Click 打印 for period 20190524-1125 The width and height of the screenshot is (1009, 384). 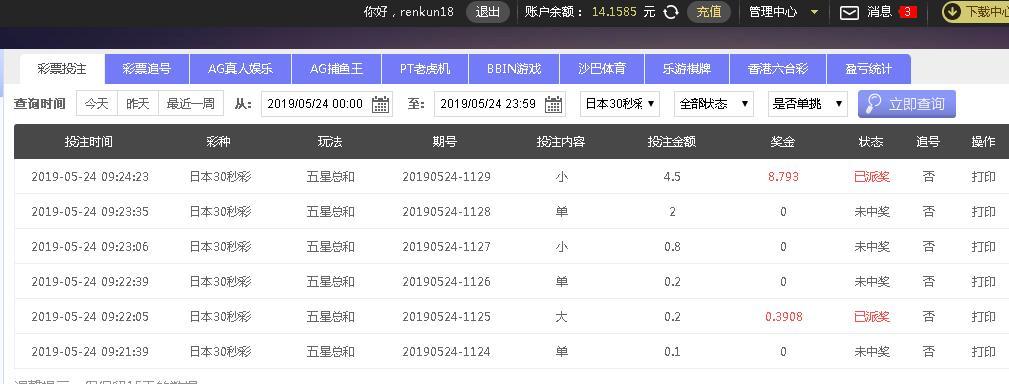tap(983, 316)
